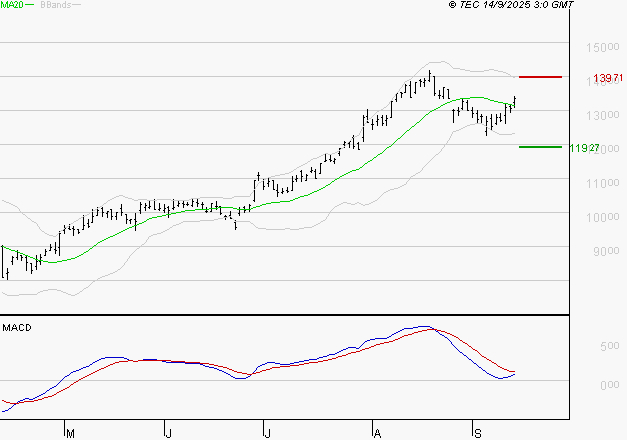Screen dimensions: 627x440
Task: Click the red 139.71 resistance level label
Action: coord(608,78)
